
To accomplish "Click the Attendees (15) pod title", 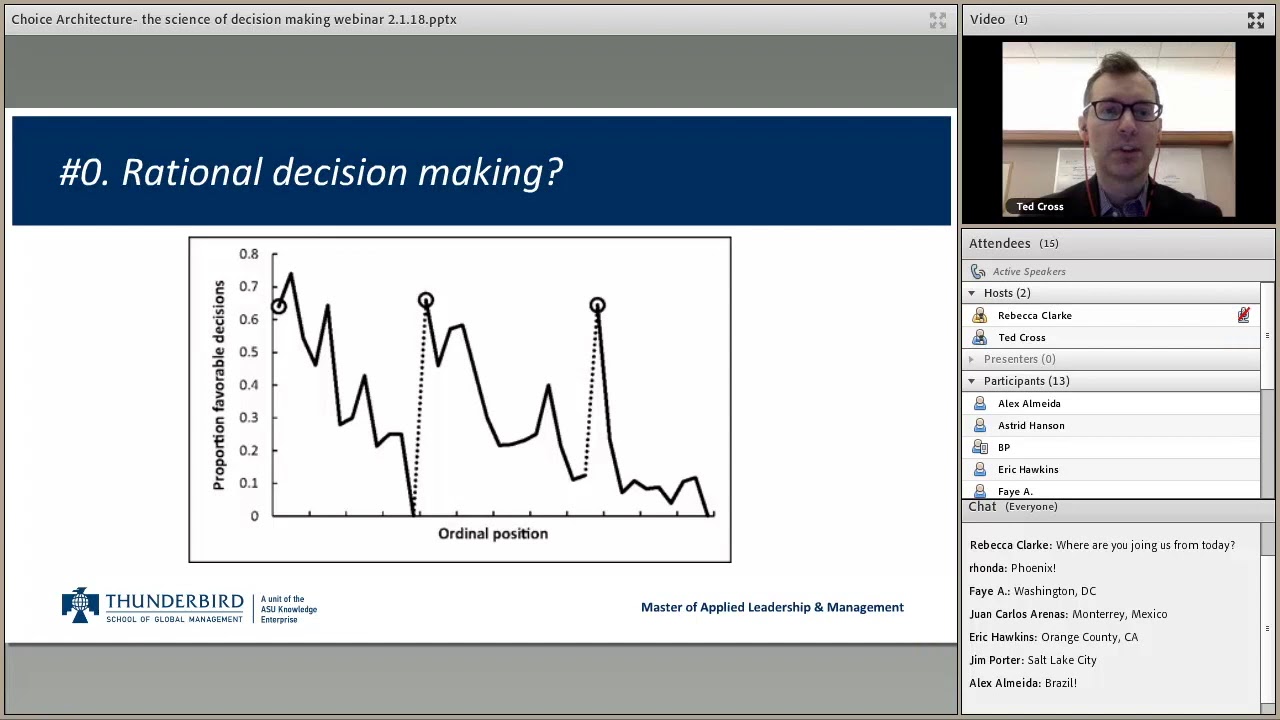I will click(1013, 243).
